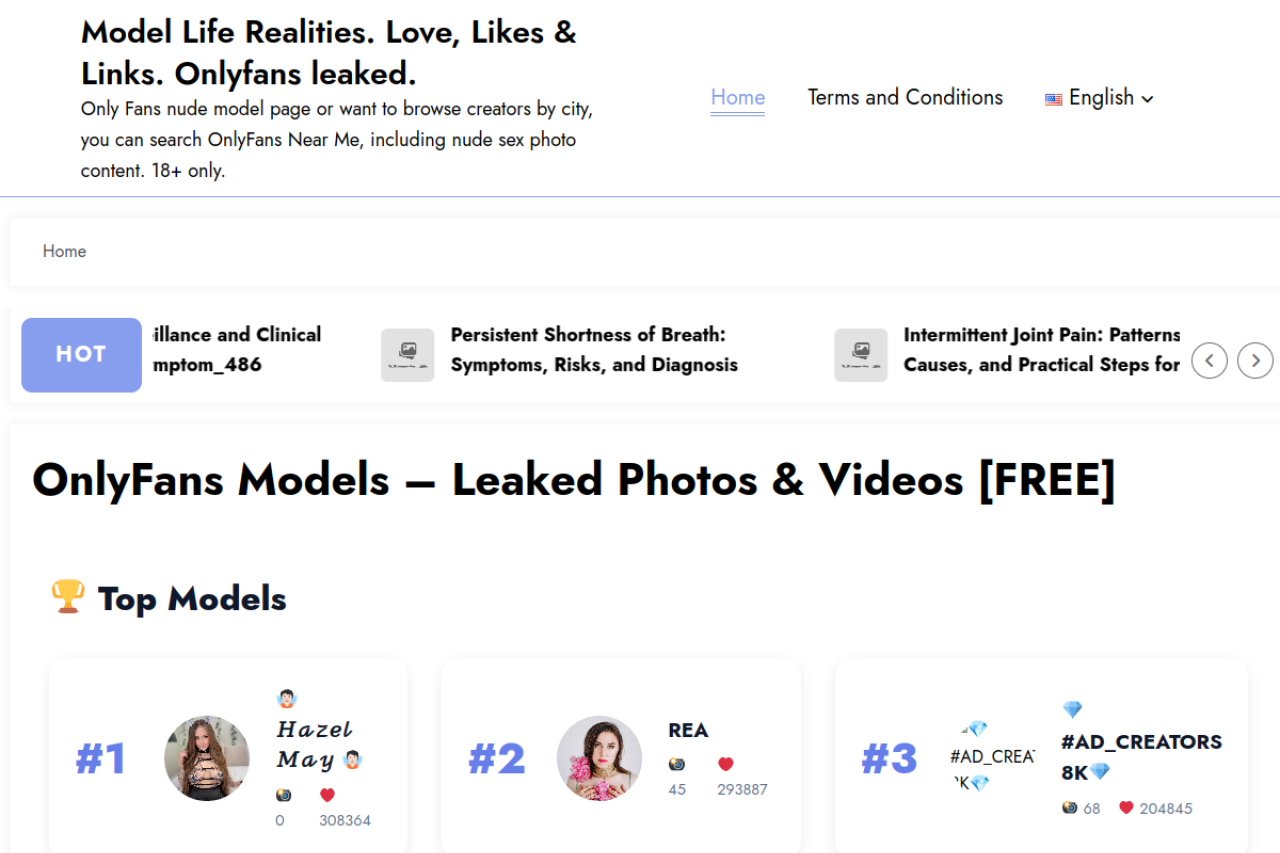Click the US flag language icon
Viewport: 1280px width, 853px height.
[x=1053, y=99]
